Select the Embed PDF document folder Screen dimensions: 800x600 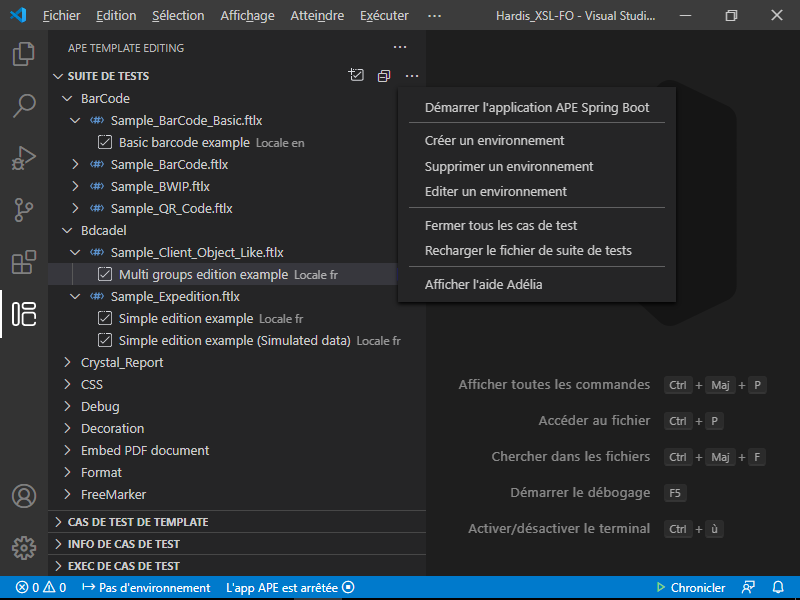(145, 451)
